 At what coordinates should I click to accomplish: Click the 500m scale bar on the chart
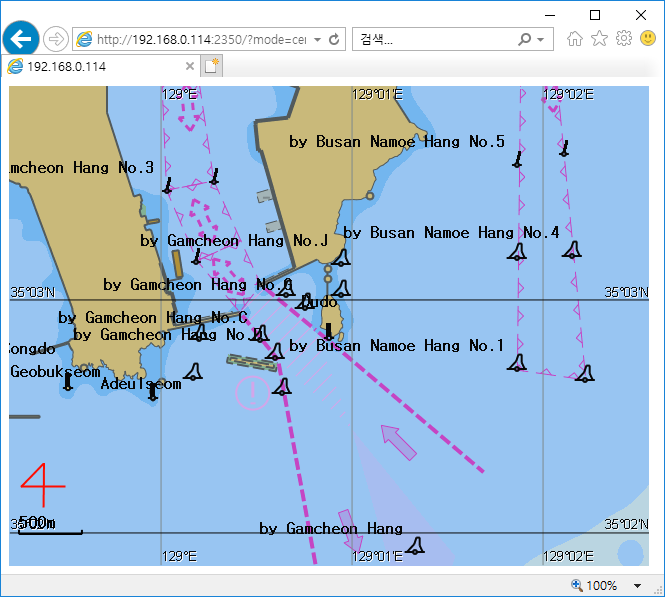click(x=50, y=531)
